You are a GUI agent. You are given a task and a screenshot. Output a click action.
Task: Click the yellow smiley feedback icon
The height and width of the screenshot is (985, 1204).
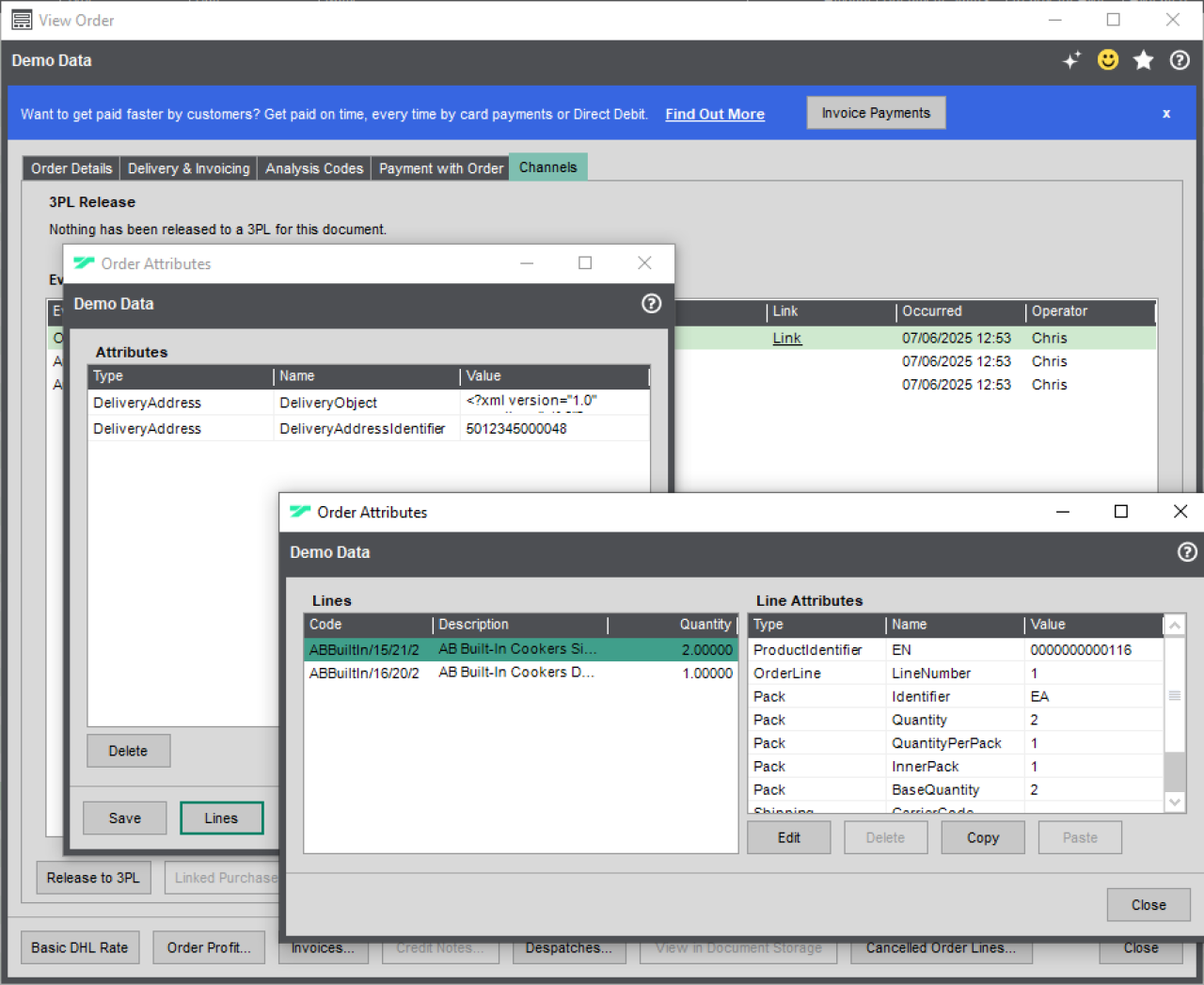(x=1108, y=60)
